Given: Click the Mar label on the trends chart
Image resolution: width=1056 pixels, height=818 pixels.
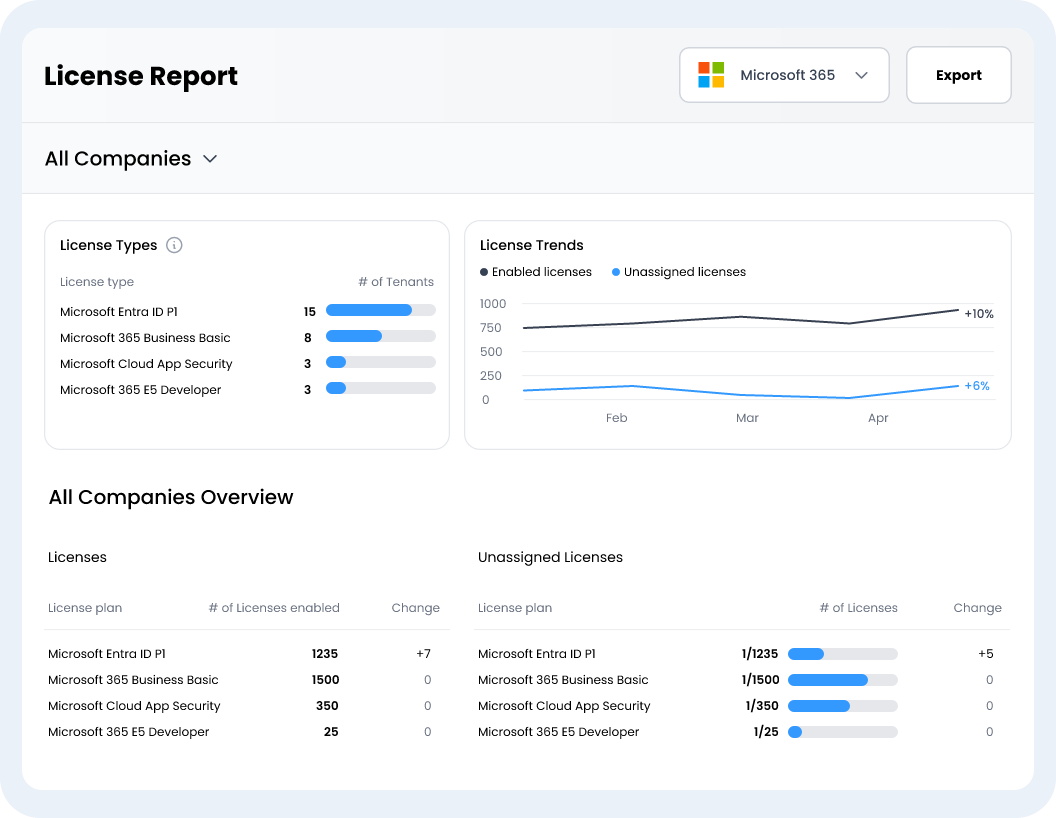Looking at the screenshot, I should click(747, 418).
